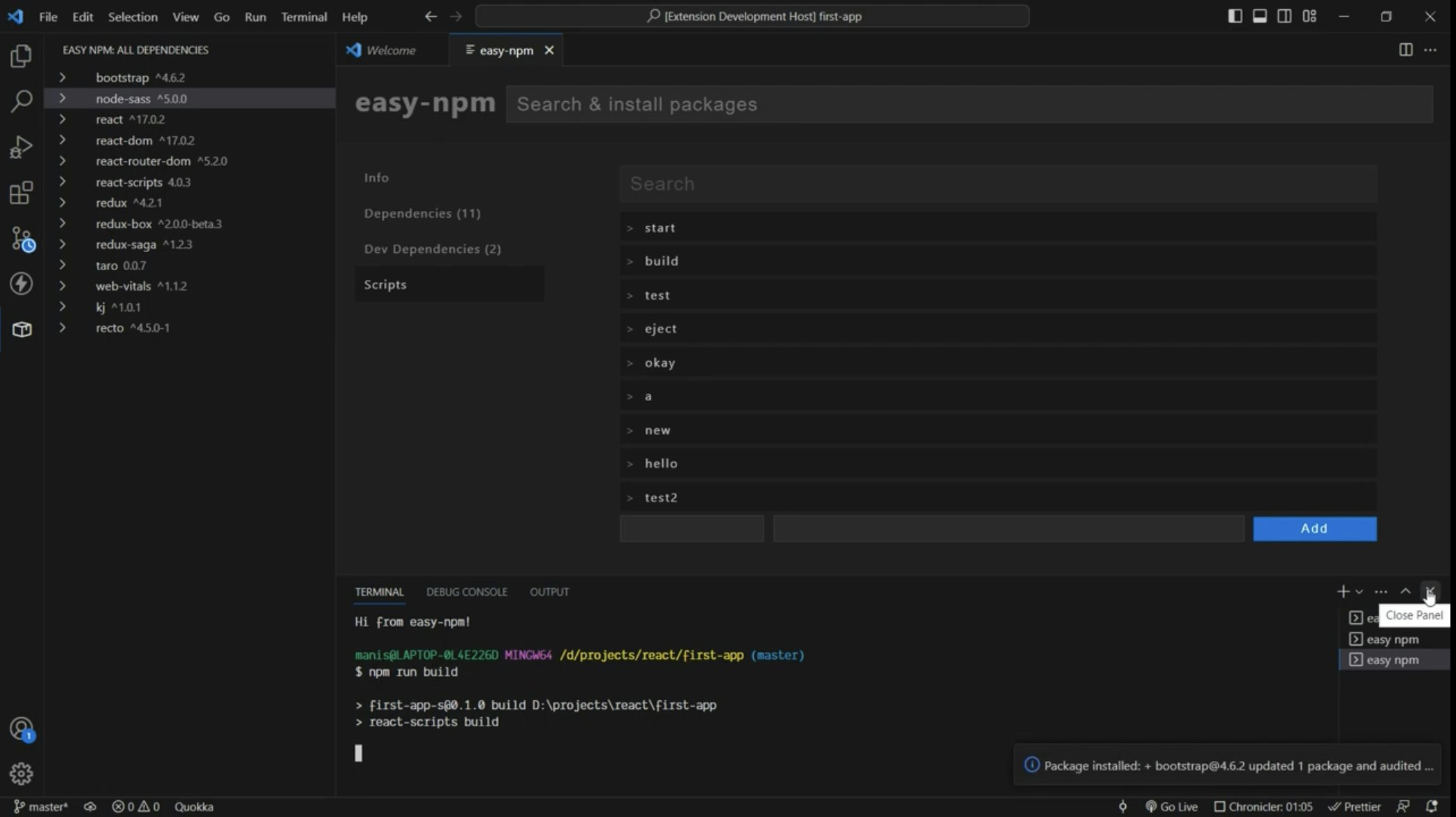Screen dimensions: 1456x817
Task: Open the Customize Layout icon
Action: point(1309,16)
